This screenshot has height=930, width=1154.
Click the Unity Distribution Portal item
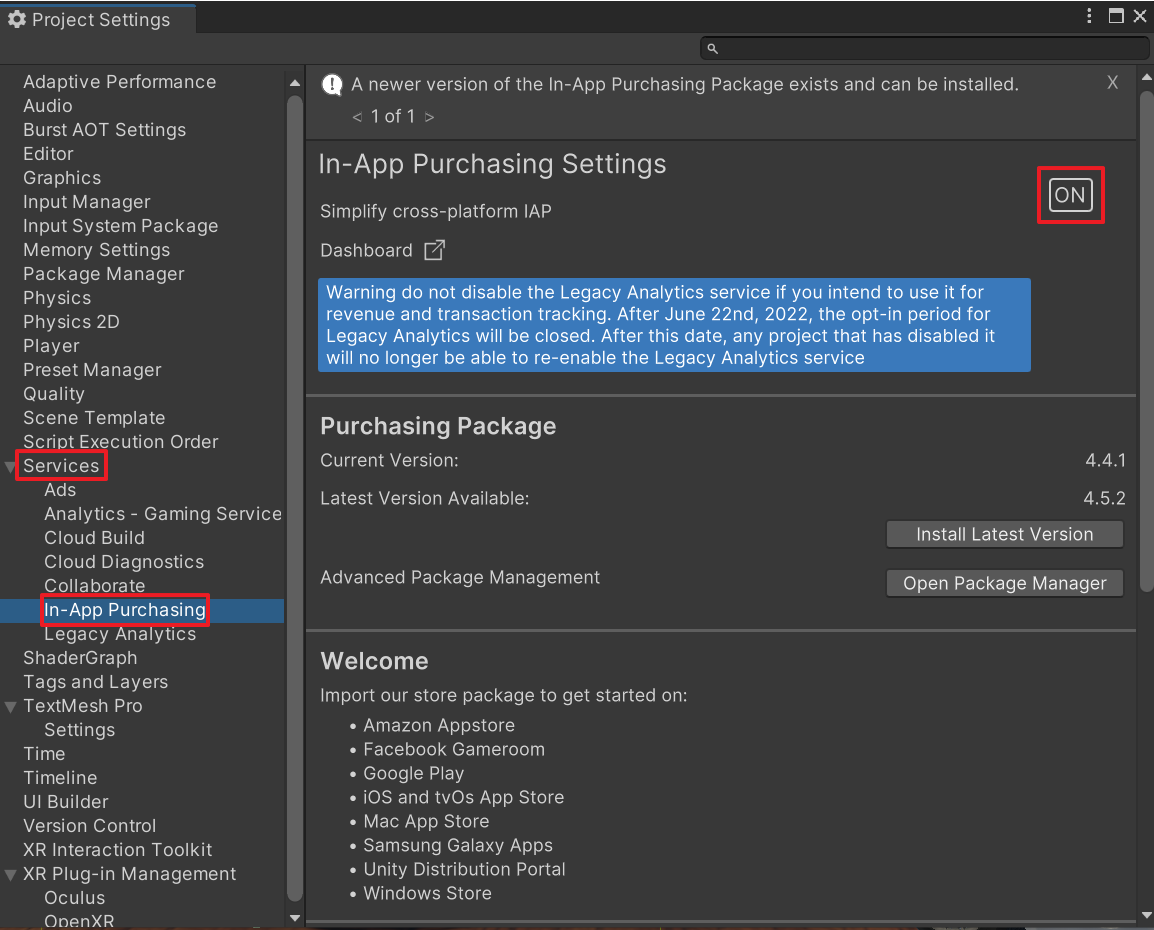coord(464,870)
